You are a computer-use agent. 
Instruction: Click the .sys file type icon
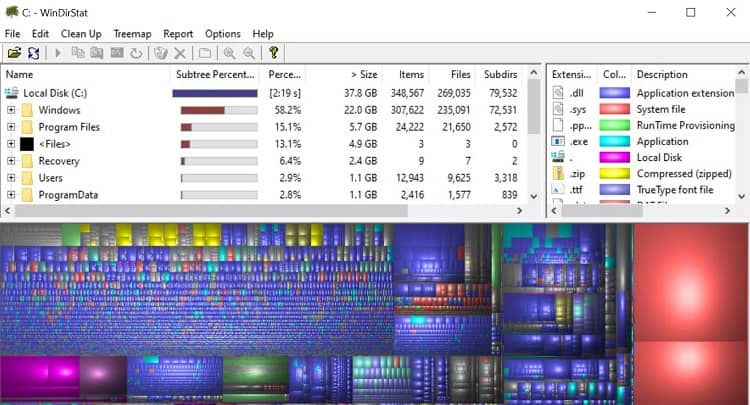point(558,109)
